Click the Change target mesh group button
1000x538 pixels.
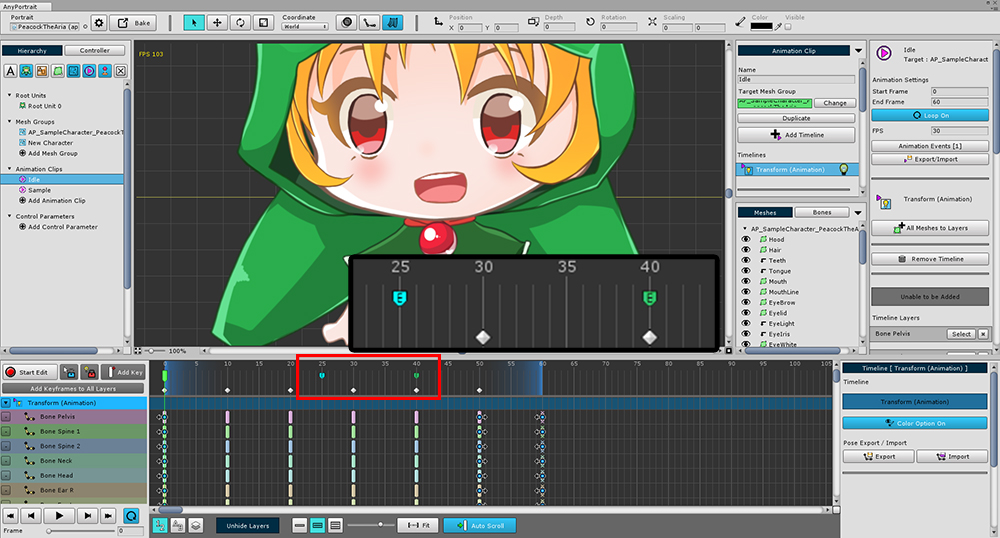[x=835, y=103]
